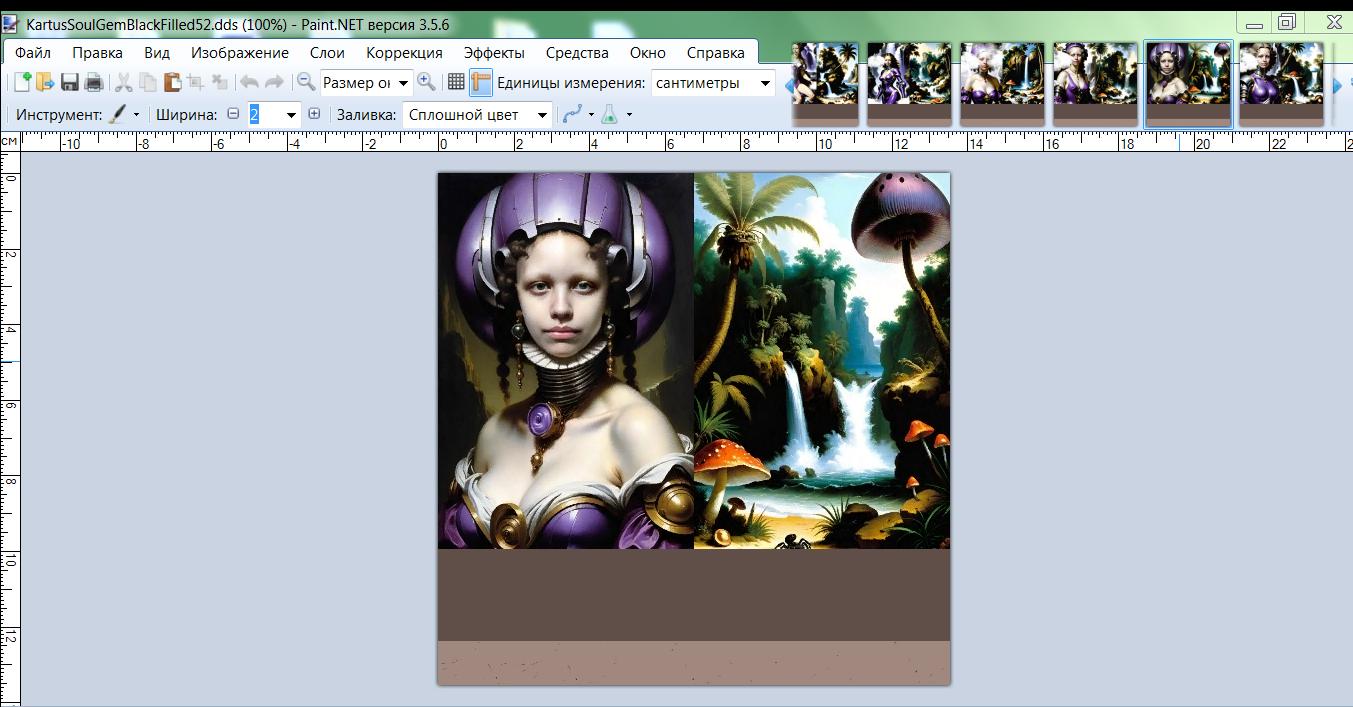Open the Коррекция menu

tap(404, 53)
